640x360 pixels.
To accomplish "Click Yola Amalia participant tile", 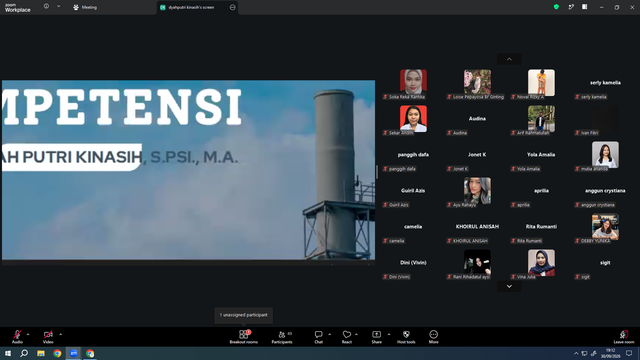I will 541,156.
